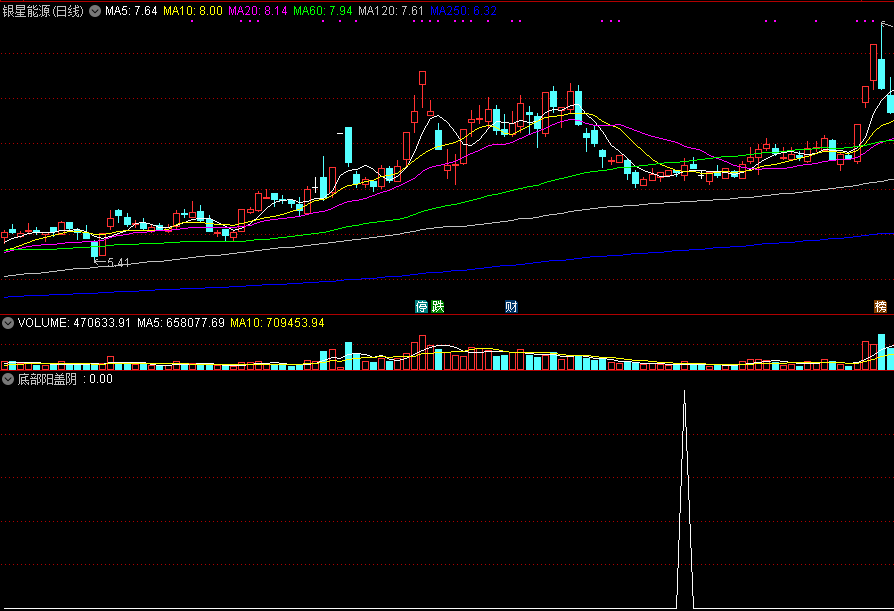Select the MA10: 8.00 moving average label
This screenshot has width=894, height=611.
tap(193, 11)
